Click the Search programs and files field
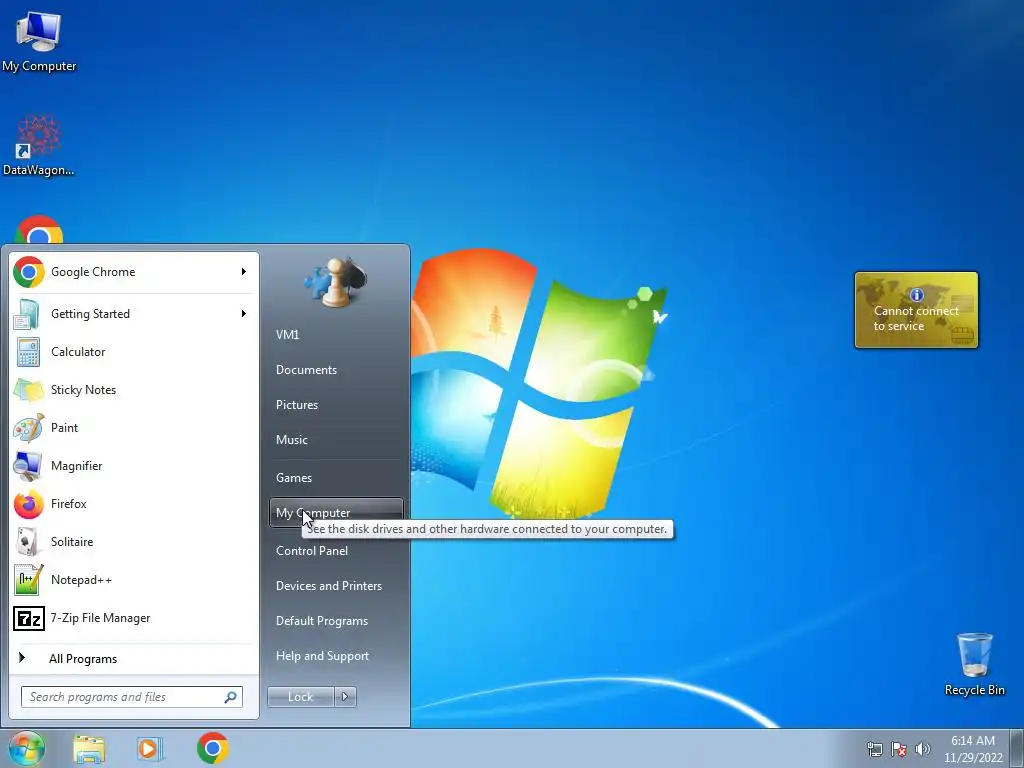Image resolution: width=1024 pixels, height=768 pixels. pos(131,697)
